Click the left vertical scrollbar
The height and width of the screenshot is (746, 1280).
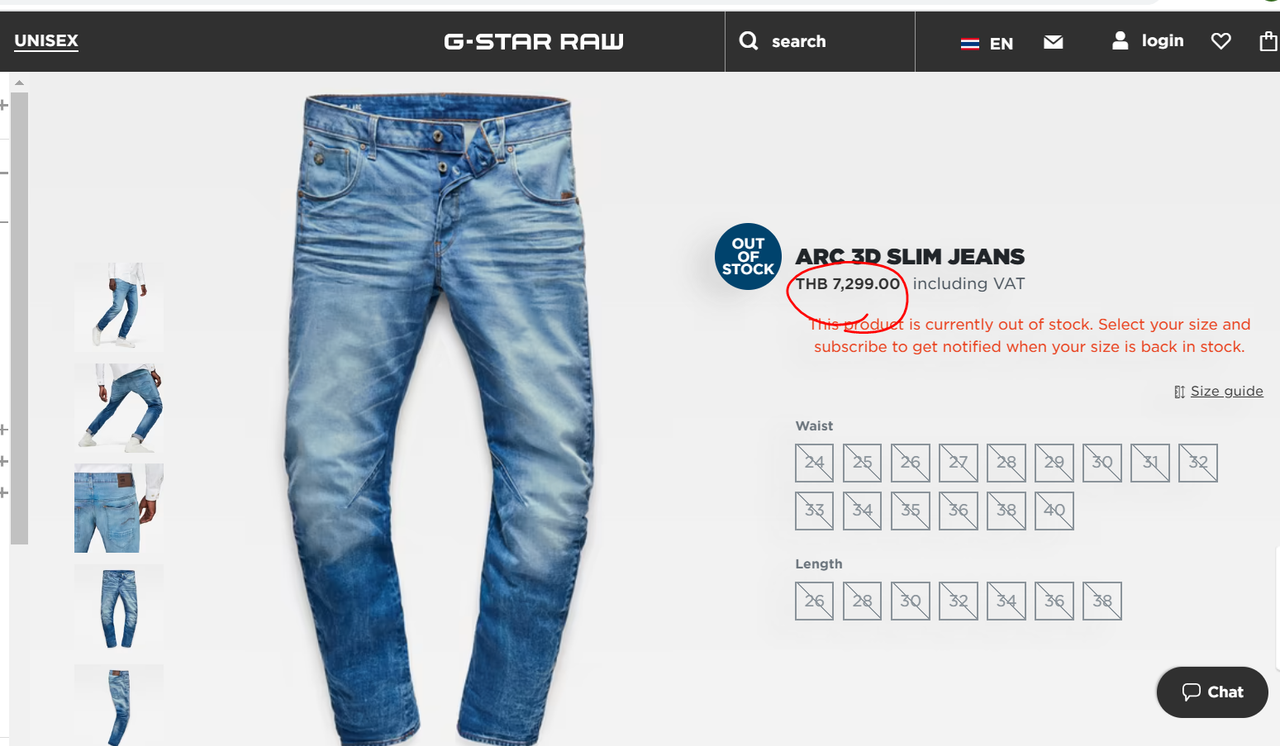pos(19,318)
